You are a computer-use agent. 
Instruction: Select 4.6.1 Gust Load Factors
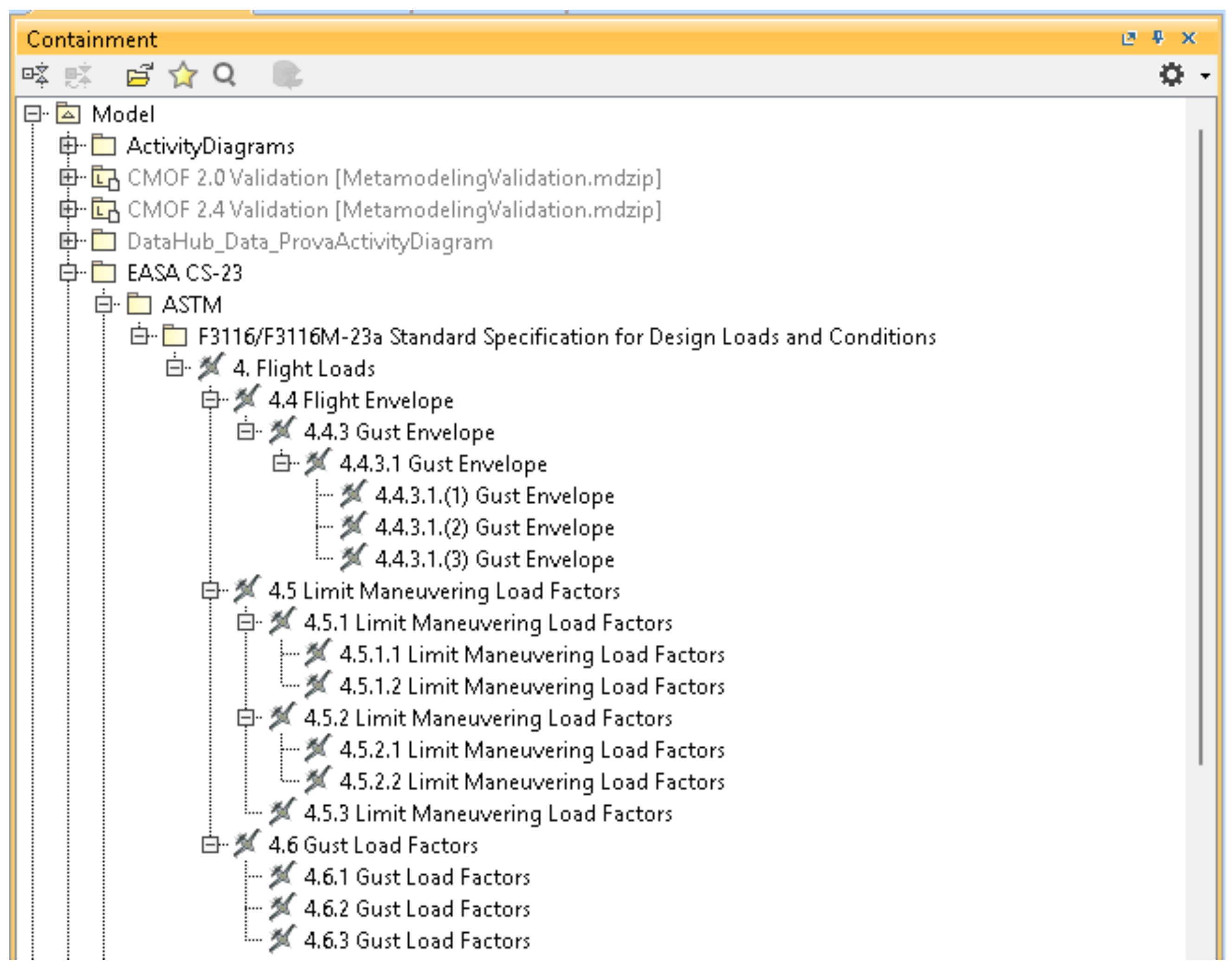point(417,876)
